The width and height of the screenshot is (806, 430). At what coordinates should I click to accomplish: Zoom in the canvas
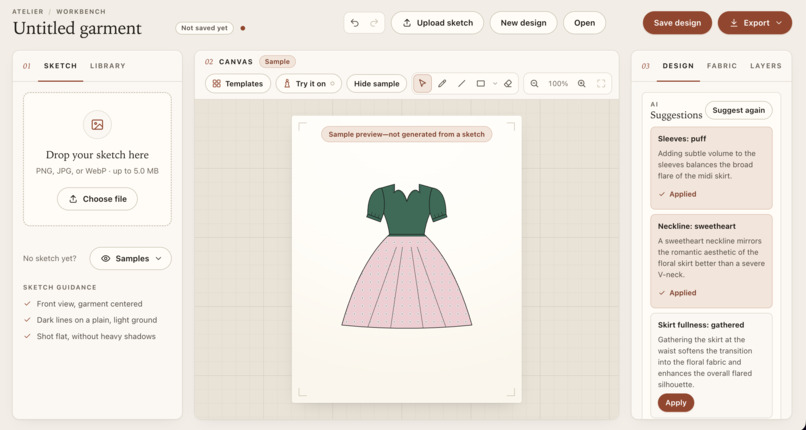[x=581, y=84]
